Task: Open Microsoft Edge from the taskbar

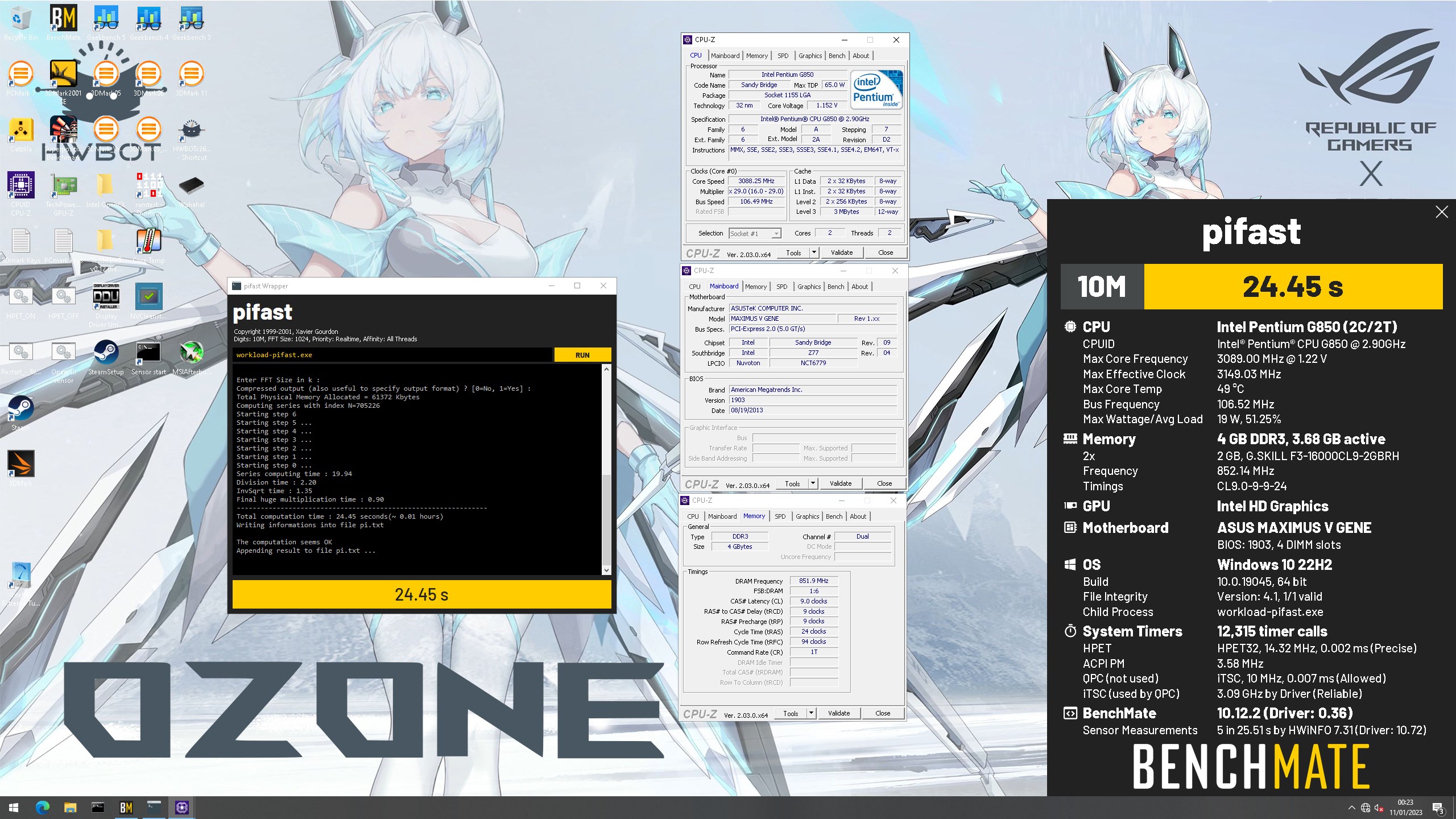Action: tap(42, 807)
